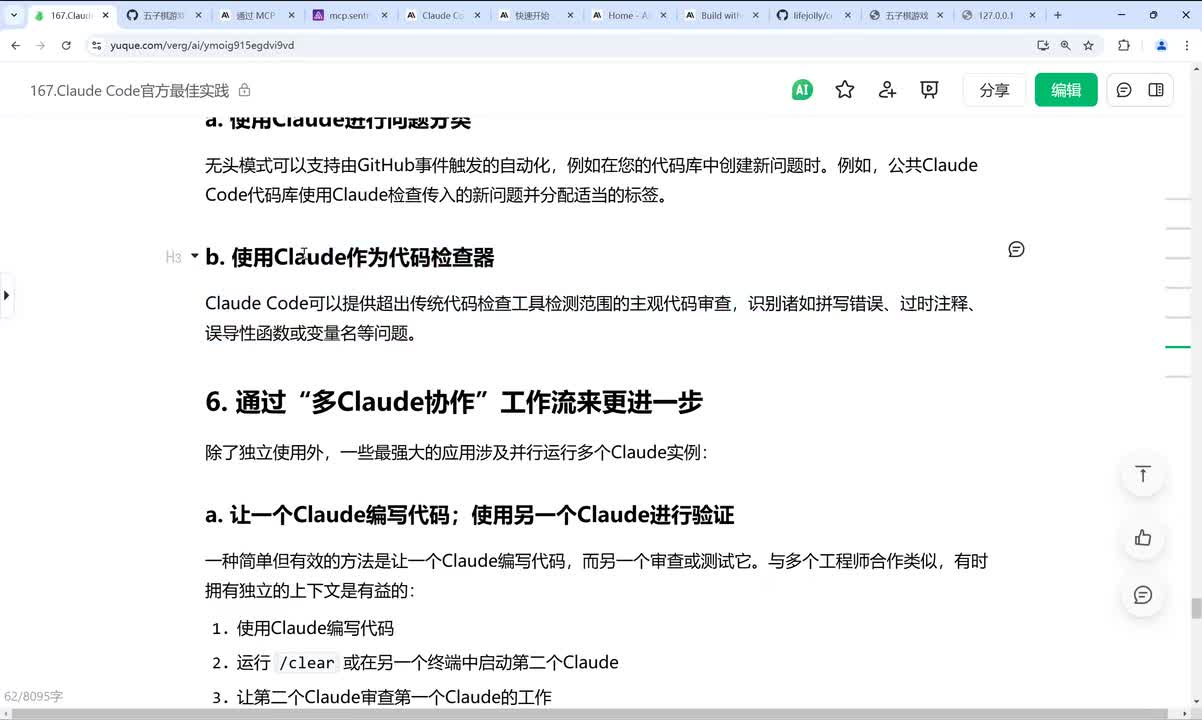
Task: Open the browser extensions puzzle icon
Action: [1124, 45]
